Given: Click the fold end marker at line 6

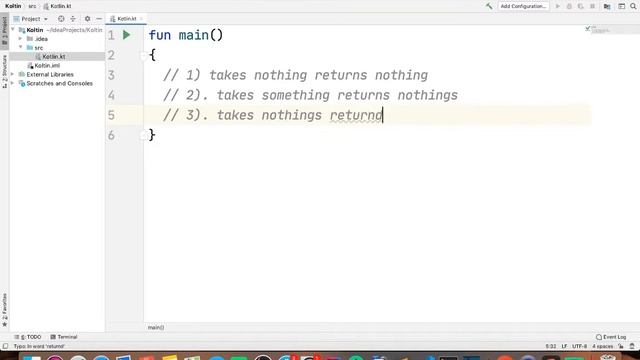Looking at the screenshot, I should [x=143, y=135].
